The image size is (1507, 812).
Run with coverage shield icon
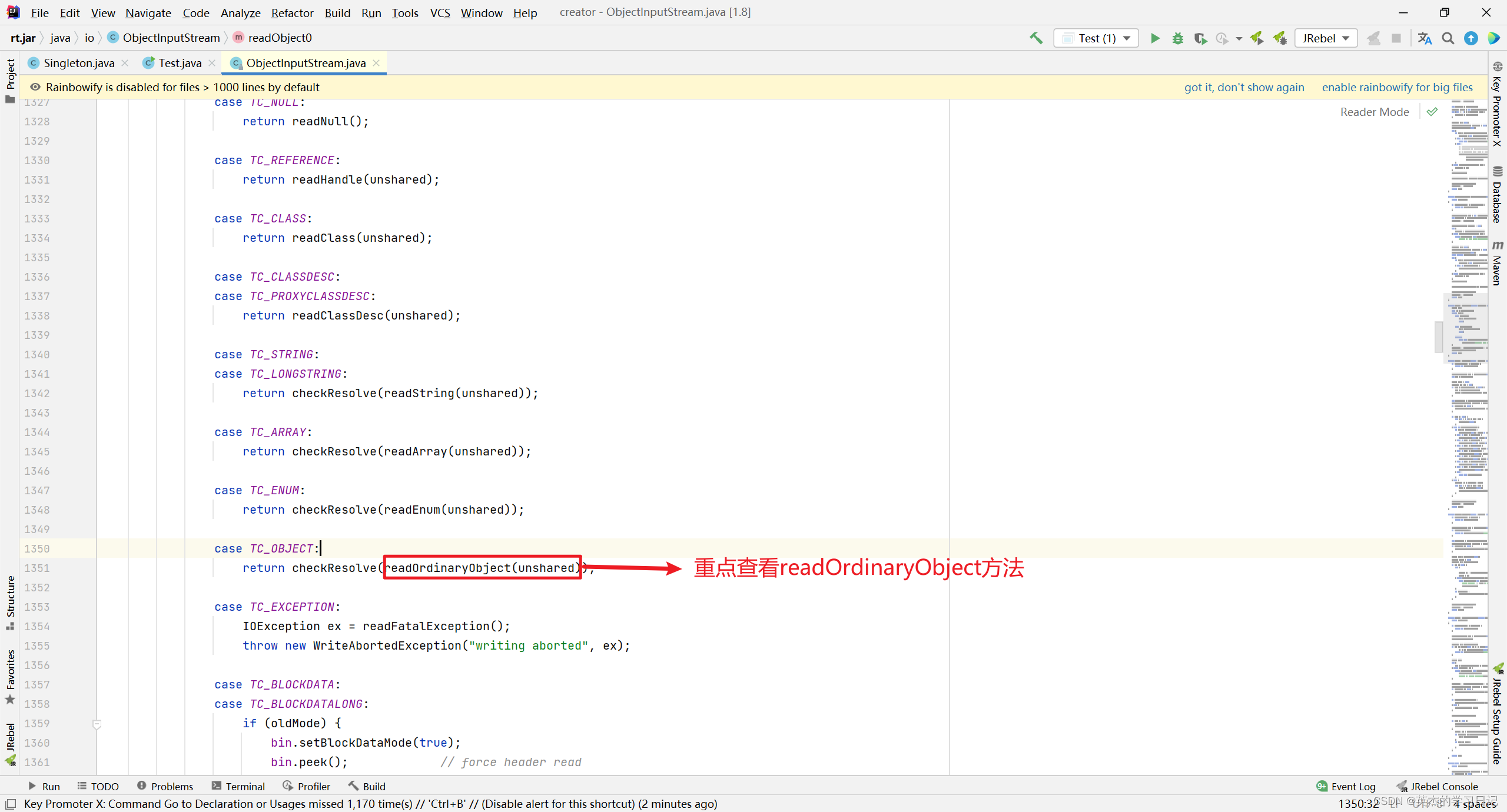pyautogui.click(x=1200, y=38)
